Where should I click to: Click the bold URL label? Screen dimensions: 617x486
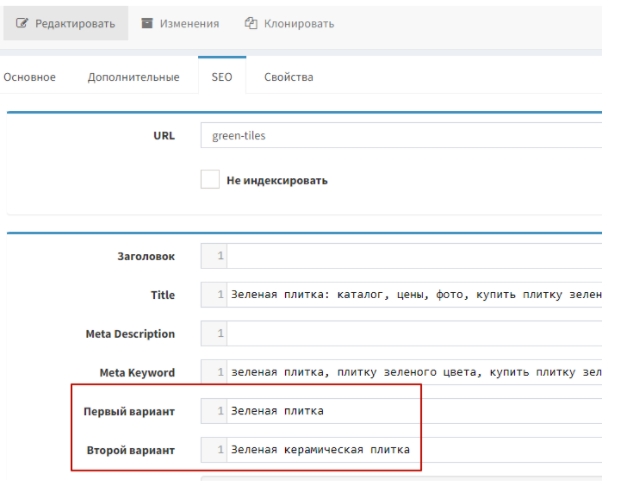(163, 136)
